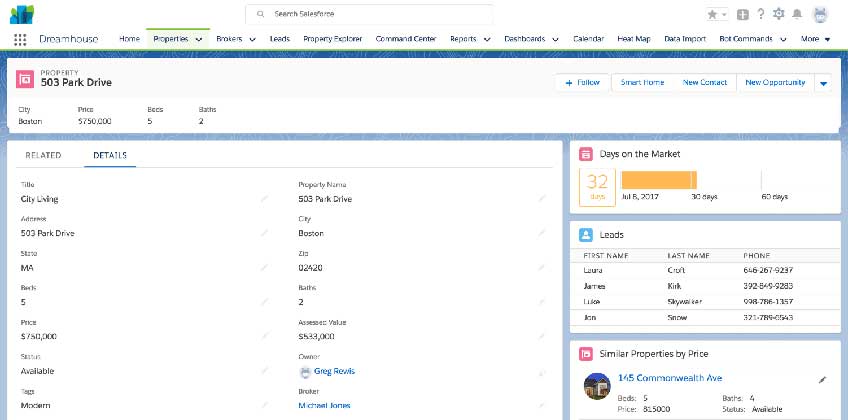The height and width of the screenshot is (420, 848).
Task: Click the 32 days counter box
Action: point(597,187)
